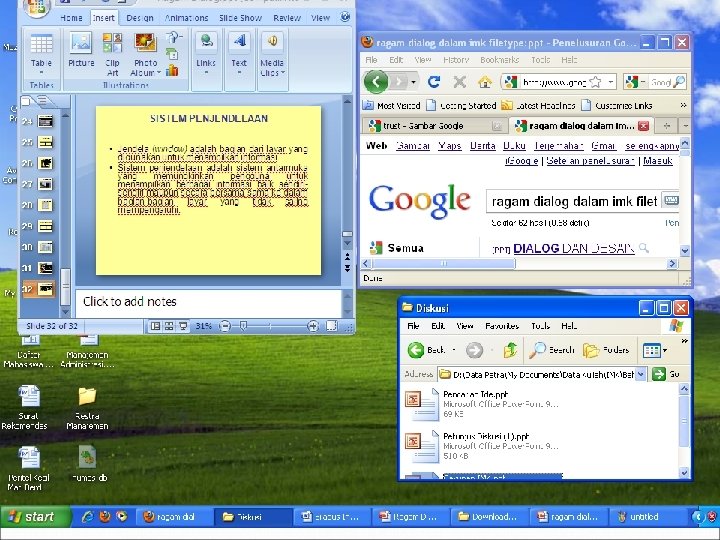
Task: Expand Firefox URL bar dropdown
Action: coord(610,83)
